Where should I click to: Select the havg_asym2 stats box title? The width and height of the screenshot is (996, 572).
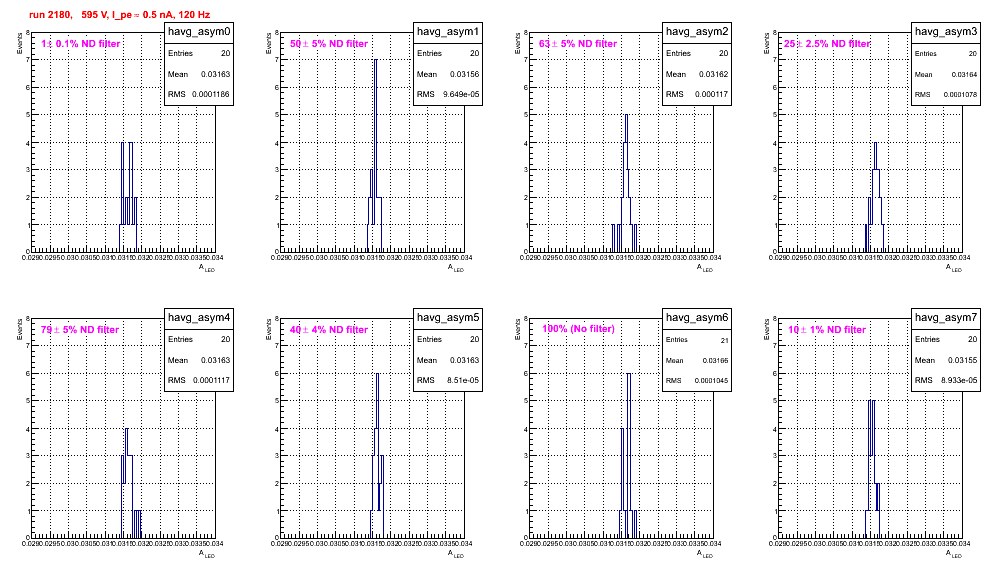click(x=697, y=32)
